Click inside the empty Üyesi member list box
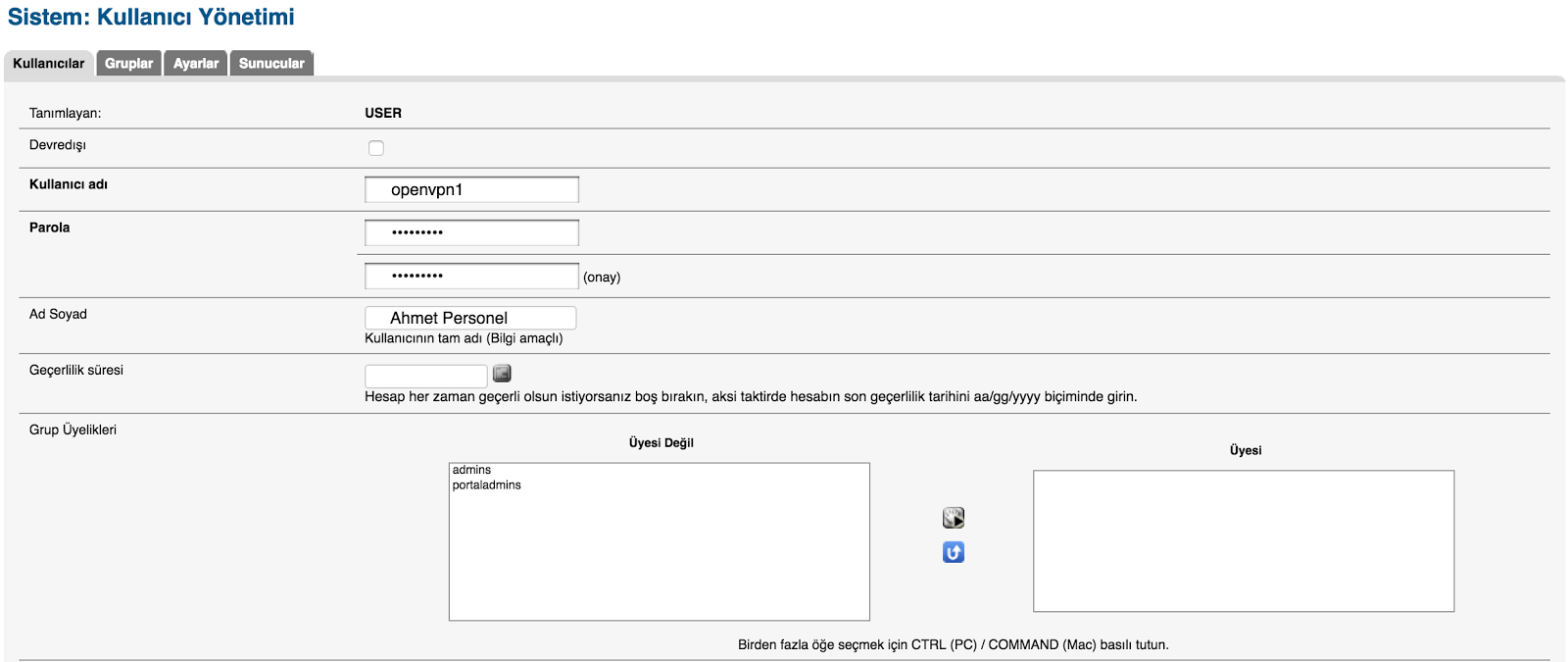This screenshot has height=662, width=1568. tap(1244, 541)
